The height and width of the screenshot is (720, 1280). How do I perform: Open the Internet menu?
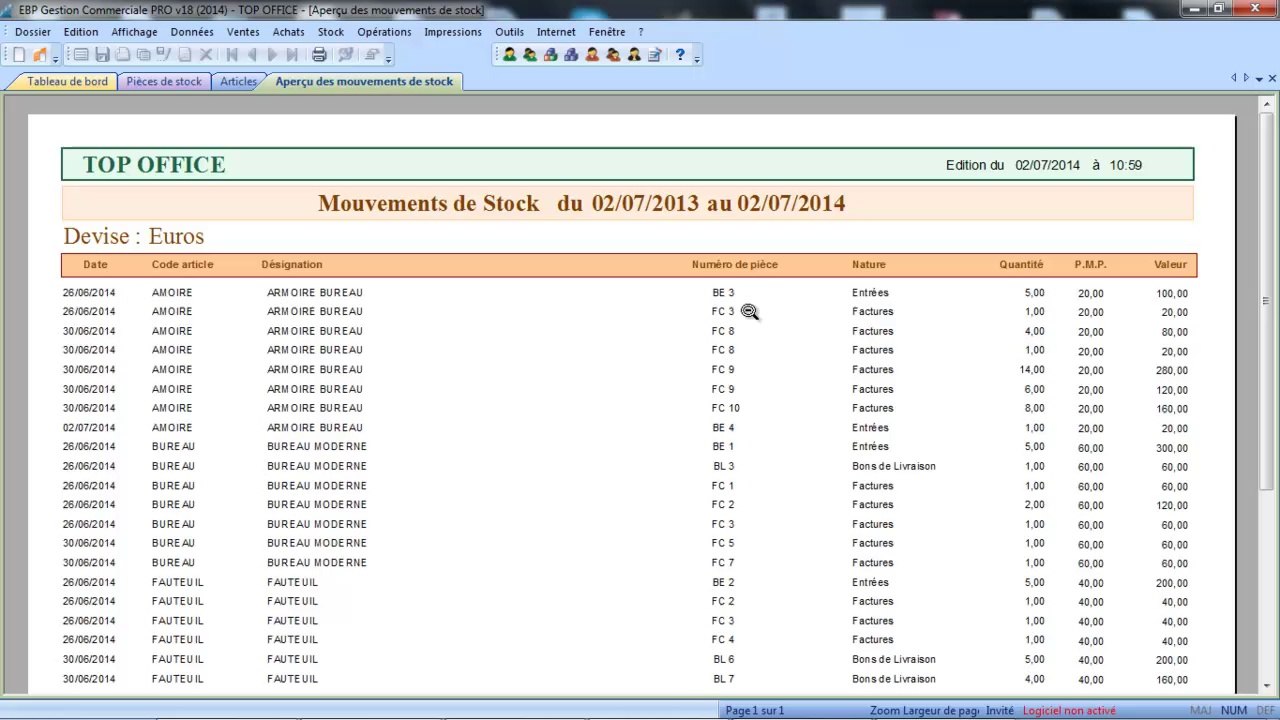tap(556, 32)
